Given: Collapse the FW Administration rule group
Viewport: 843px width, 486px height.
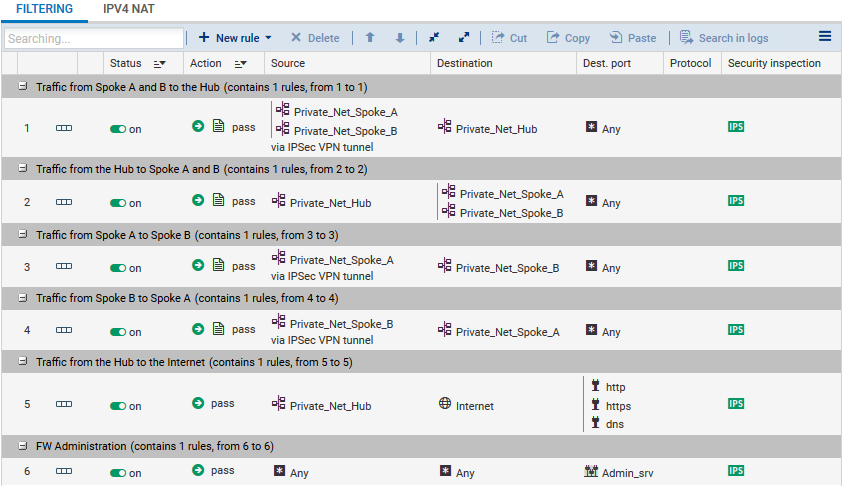Looking at the screenshot, I should 23,446.
